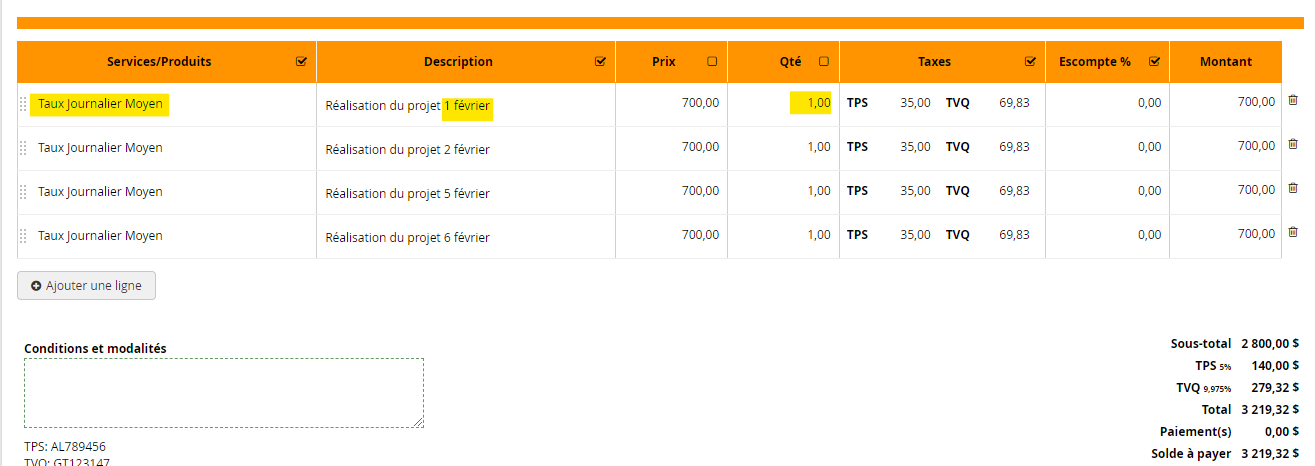Click the Conditions et modalités text area
The width and height of the screenshot is (1315, 466).
pyautogui.click(x=223, y=393)
